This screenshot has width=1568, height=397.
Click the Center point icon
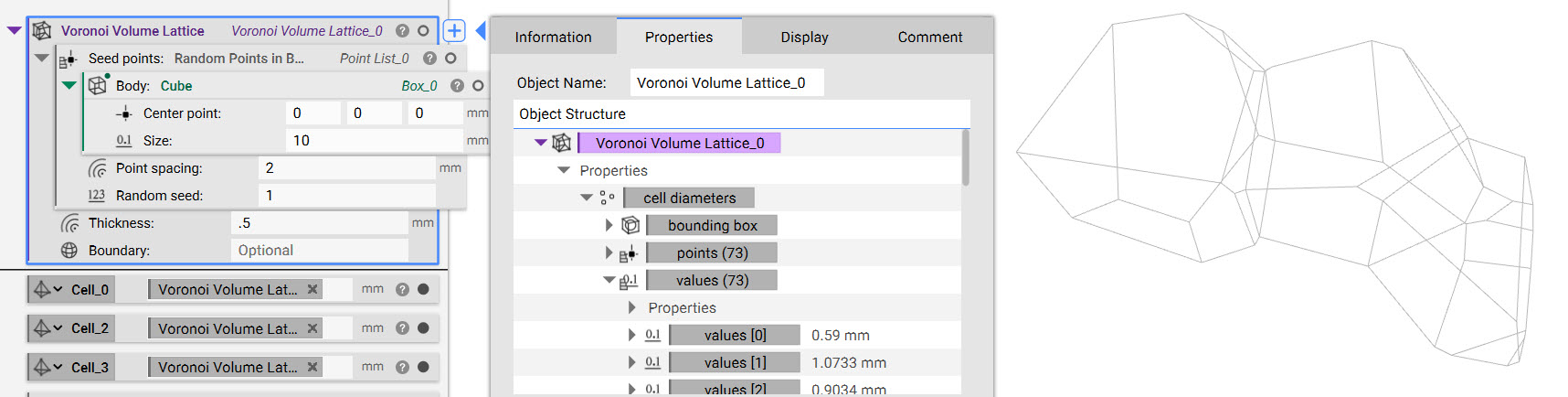click(124, 113)
